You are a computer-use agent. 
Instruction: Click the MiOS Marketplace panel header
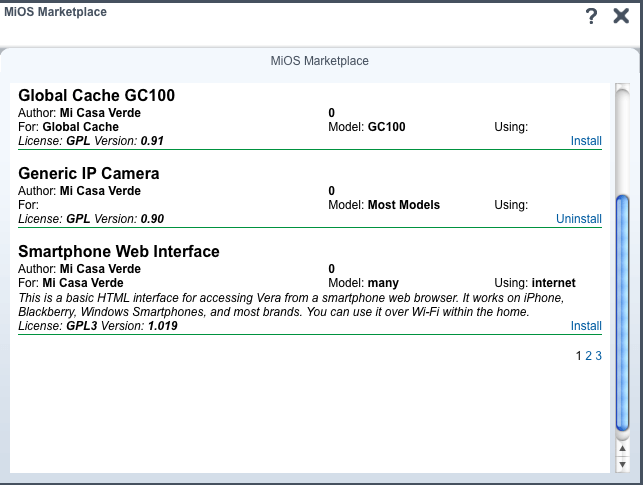pyautogui.click(x=319, y=61)
